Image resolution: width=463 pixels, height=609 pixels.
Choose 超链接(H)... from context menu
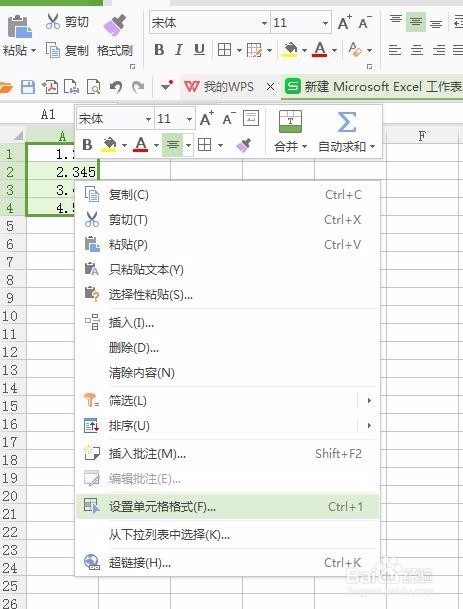click(x=227, y=562)
